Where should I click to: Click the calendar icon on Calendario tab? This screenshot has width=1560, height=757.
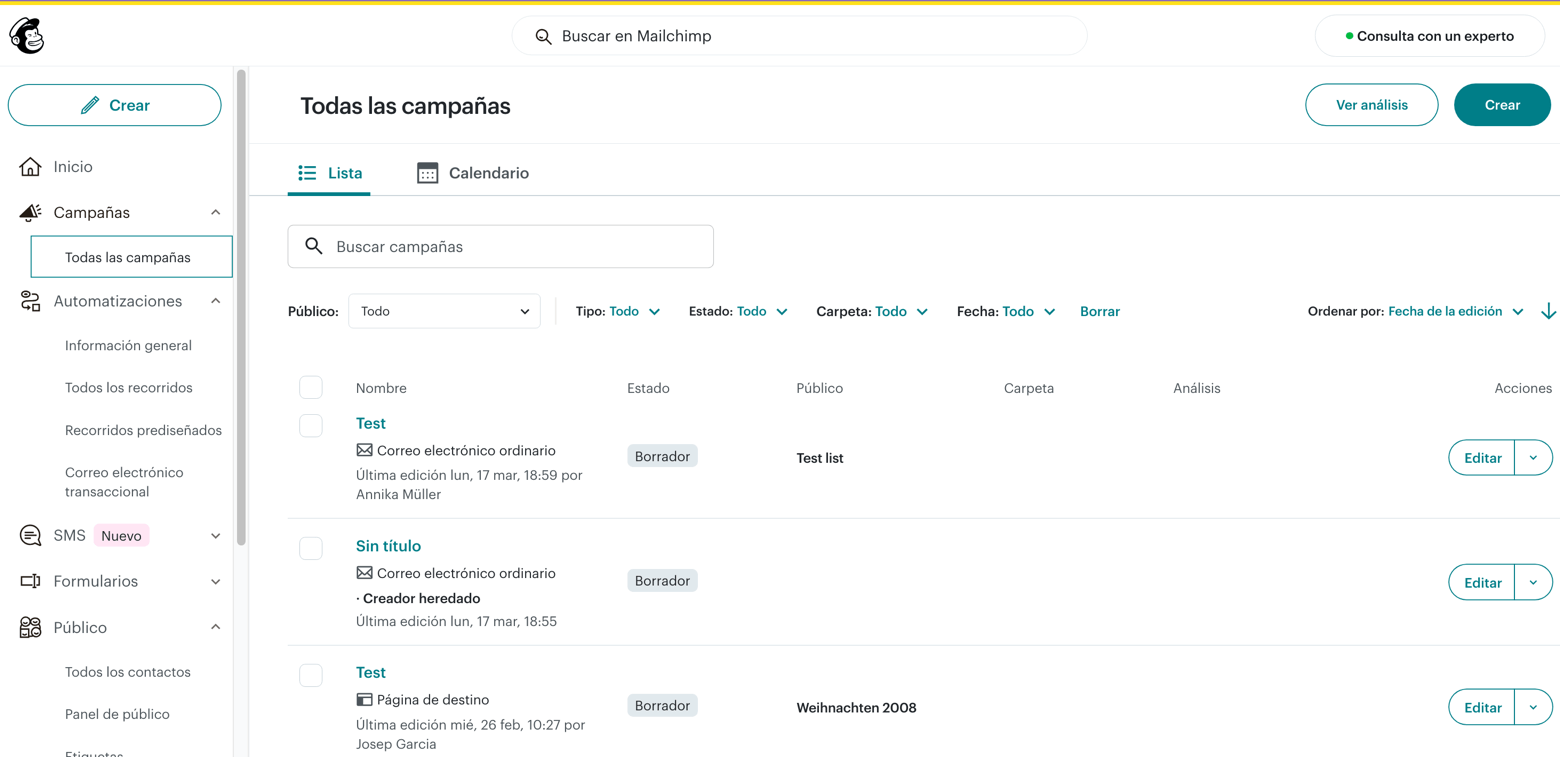(x=427, y=173)
